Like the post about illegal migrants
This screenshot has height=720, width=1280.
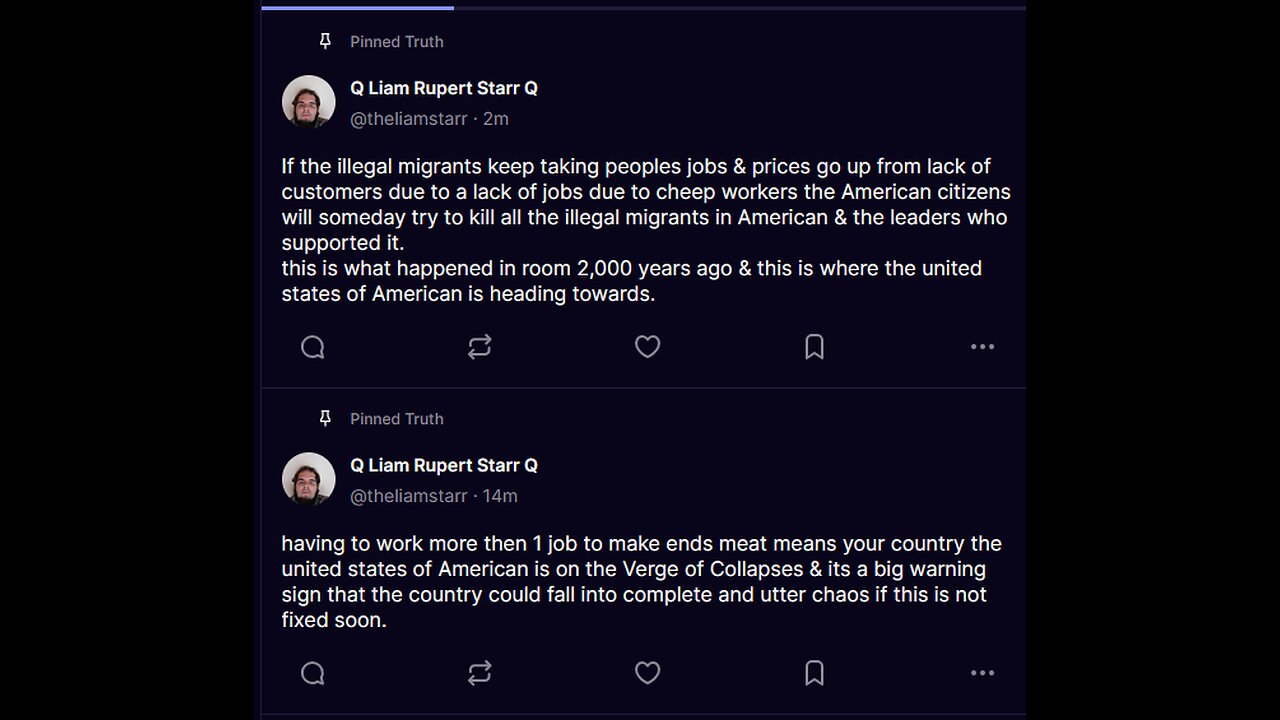click(x=647, y=347)
